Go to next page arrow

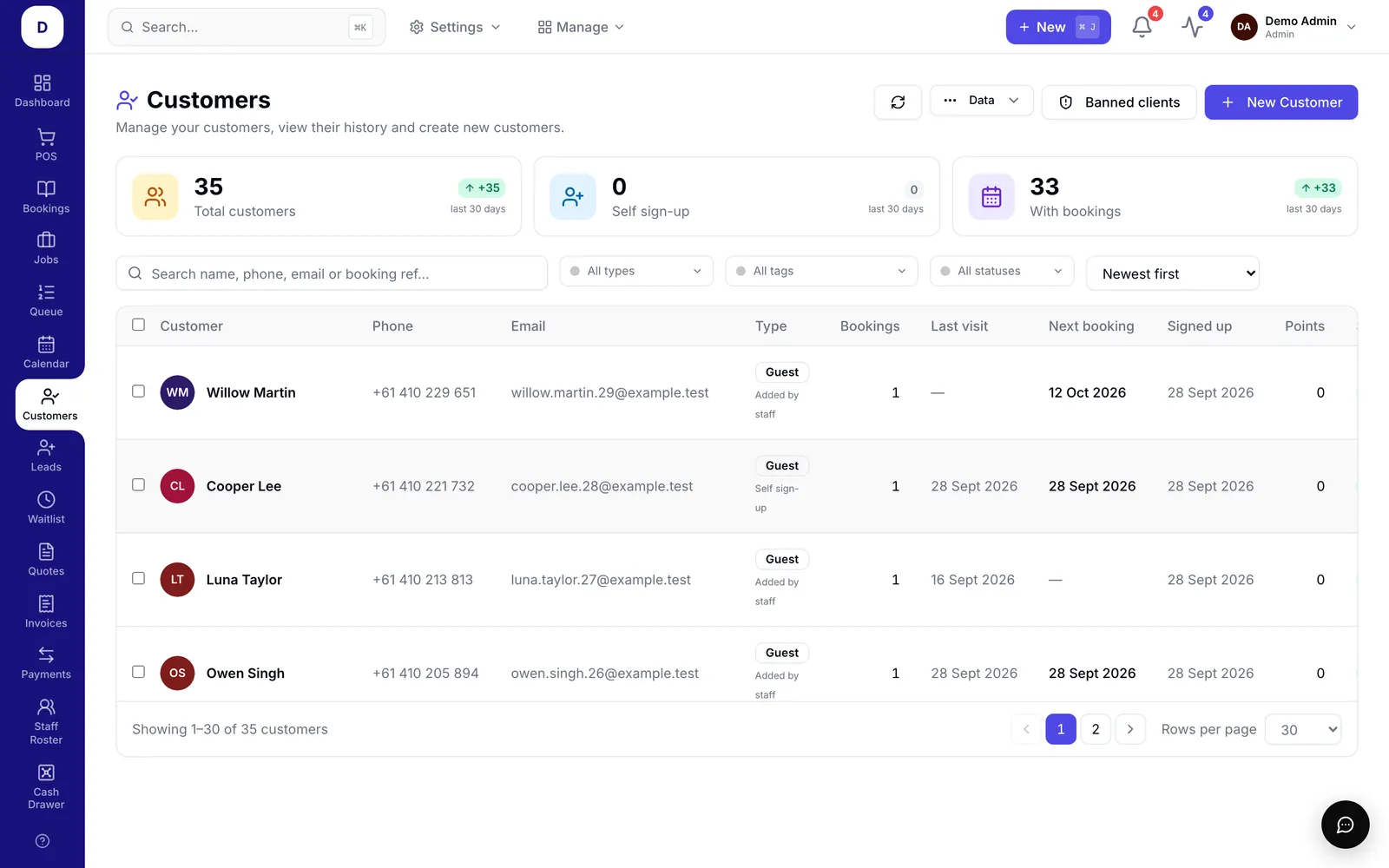tap(1130, 729)
